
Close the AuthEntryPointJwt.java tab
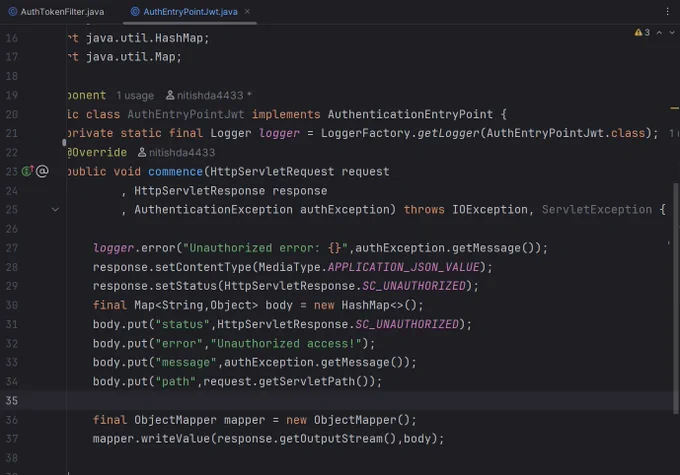pos(247,12)
